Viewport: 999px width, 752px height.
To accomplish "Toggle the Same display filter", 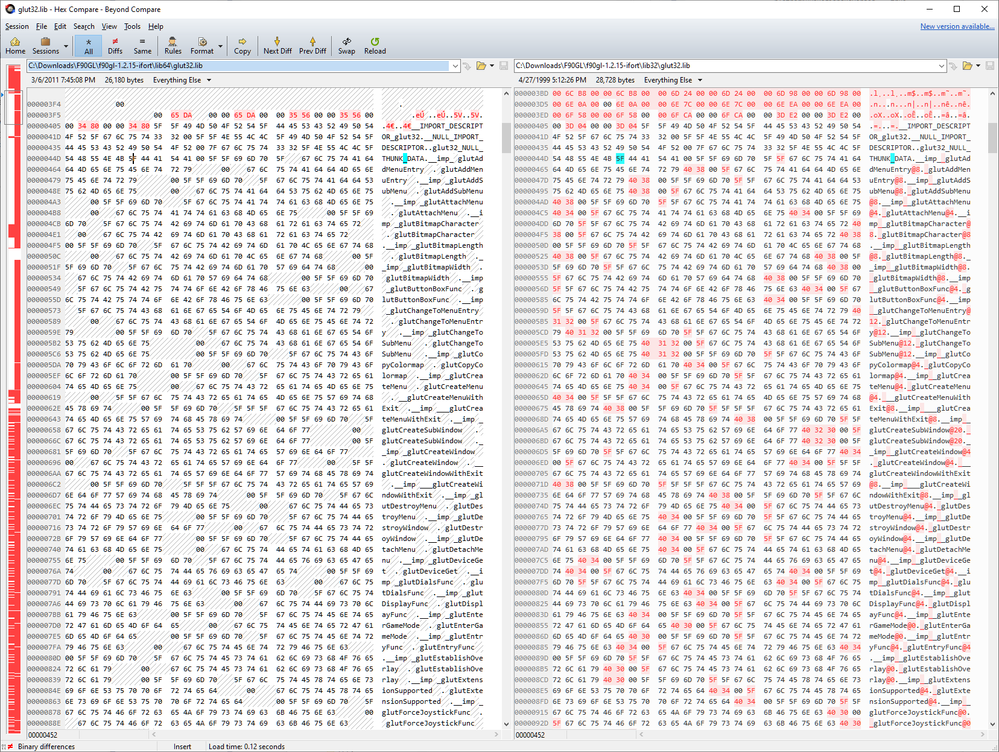I will (x=143, y=45).
